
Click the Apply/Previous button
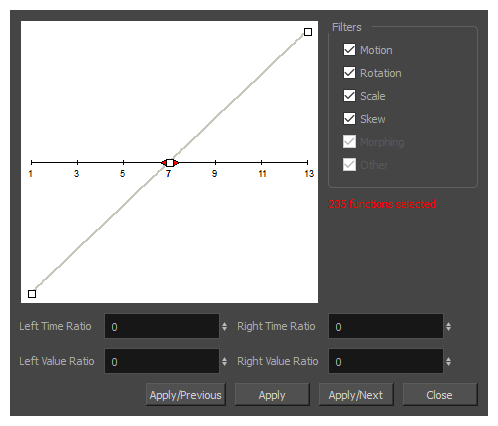coord(186,395)
